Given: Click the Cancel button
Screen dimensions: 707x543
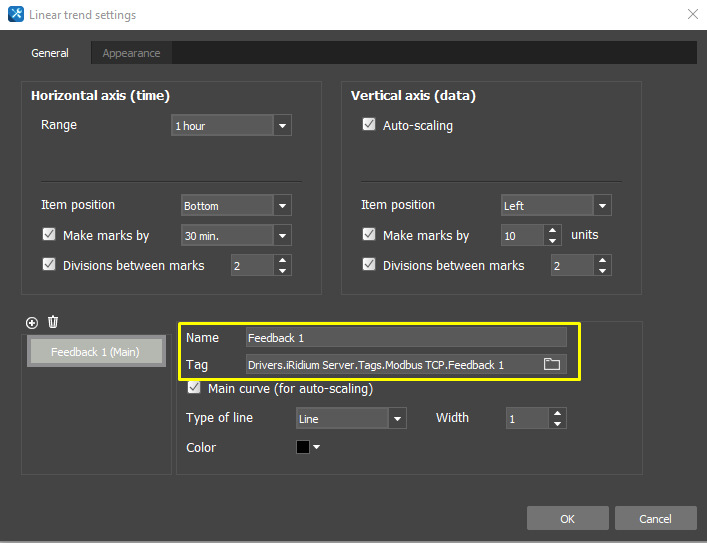Looking at the screenshot, I should (655, 518).
